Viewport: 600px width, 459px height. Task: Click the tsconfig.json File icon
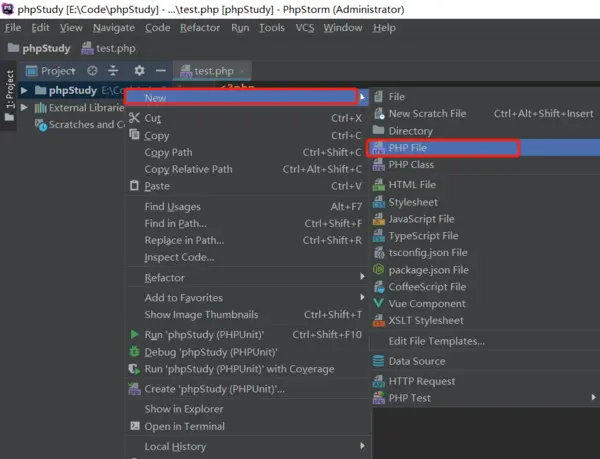(379, 253)
